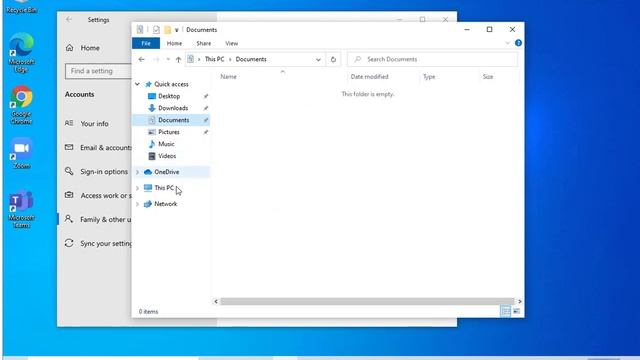The image size is (640, 360).
Task: Open Google Chrome desktop shortcut
Action: [x=21, y=105]
